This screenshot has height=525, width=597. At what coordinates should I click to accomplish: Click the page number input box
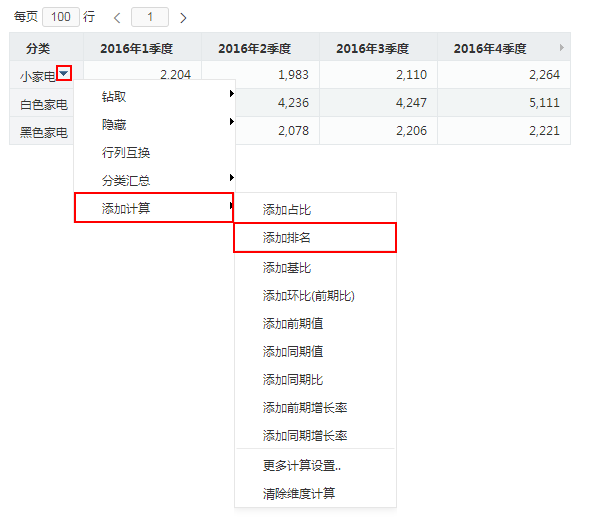click(x=150, y=17)
